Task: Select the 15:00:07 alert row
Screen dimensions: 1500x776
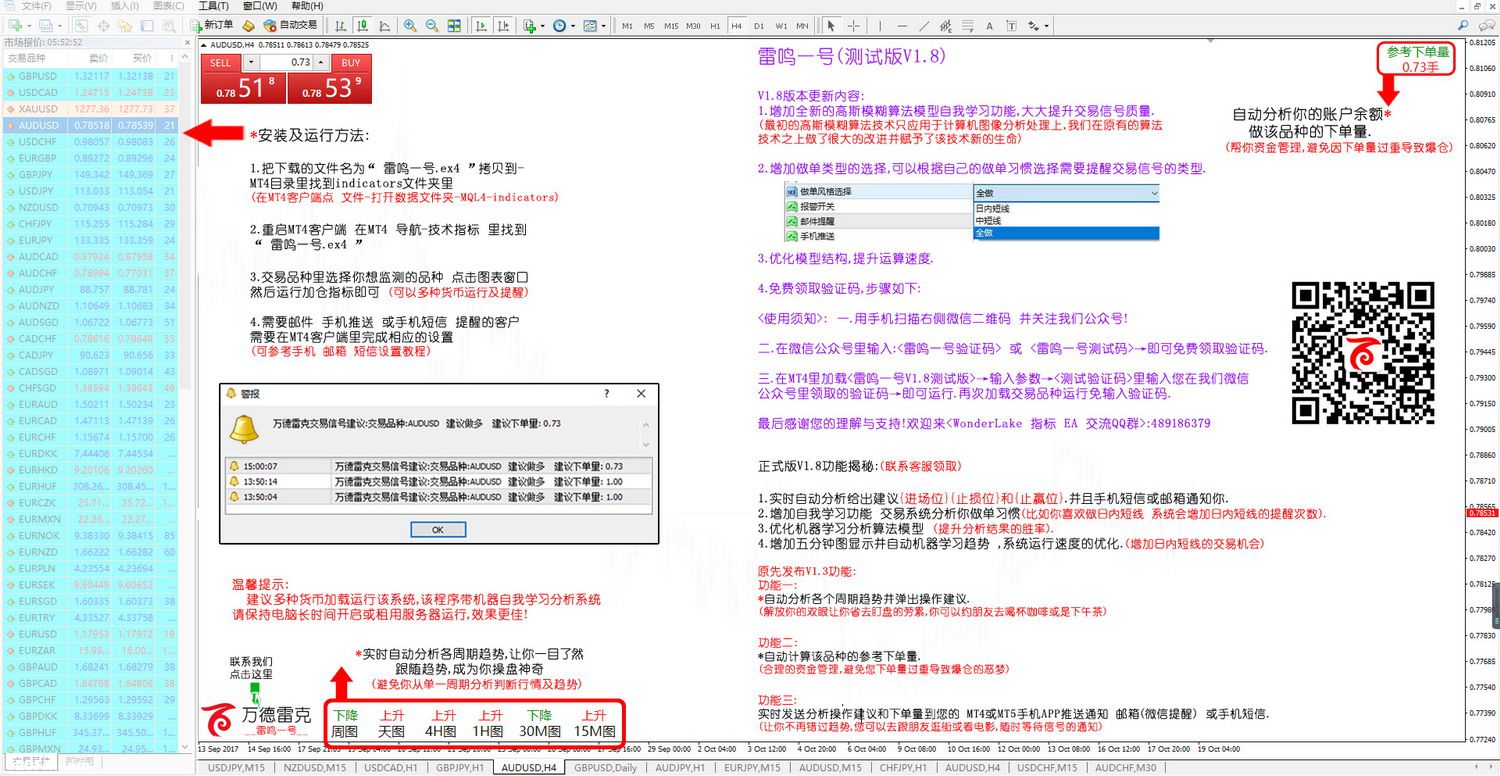Action: pos(439,466)
